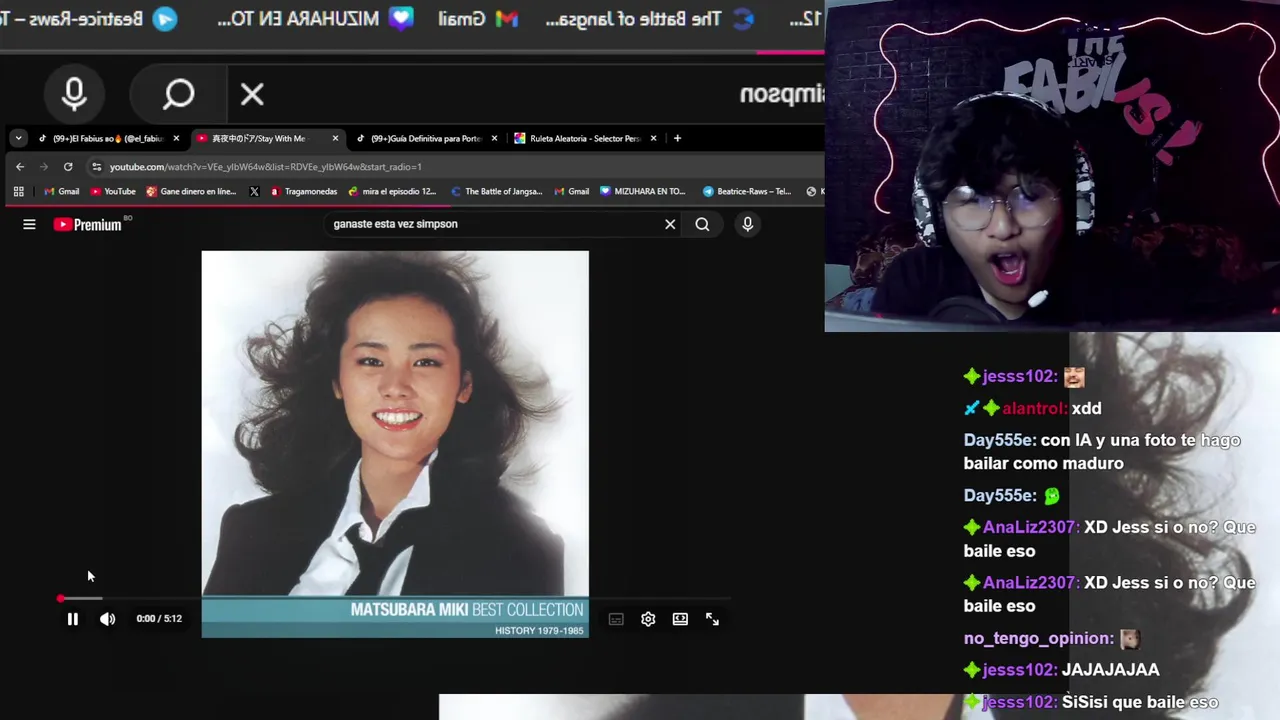Switch to the El Fabius TikTok tab
This screenshot has height=720, width=1280.
coord(107,139)
